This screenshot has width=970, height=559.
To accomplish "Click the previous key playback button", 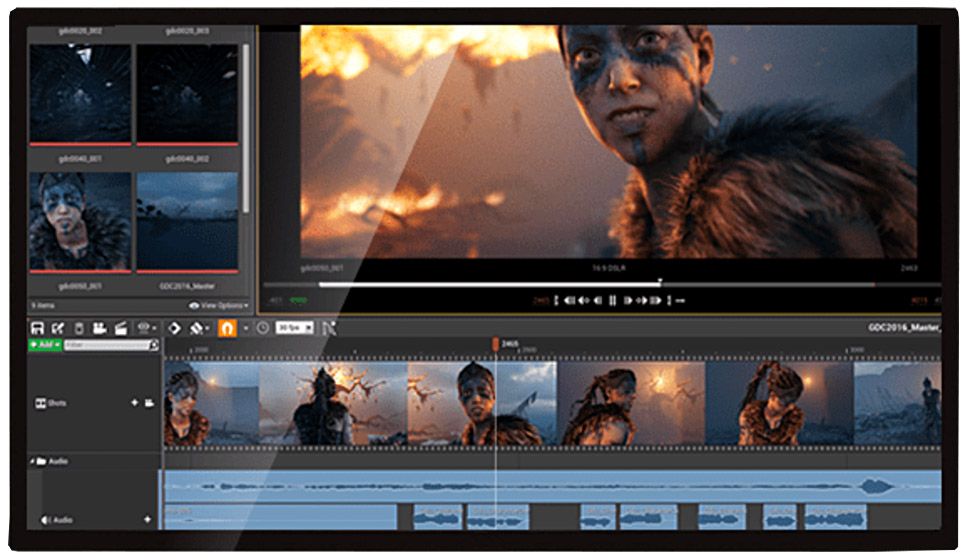I will (x=583, y=301).
